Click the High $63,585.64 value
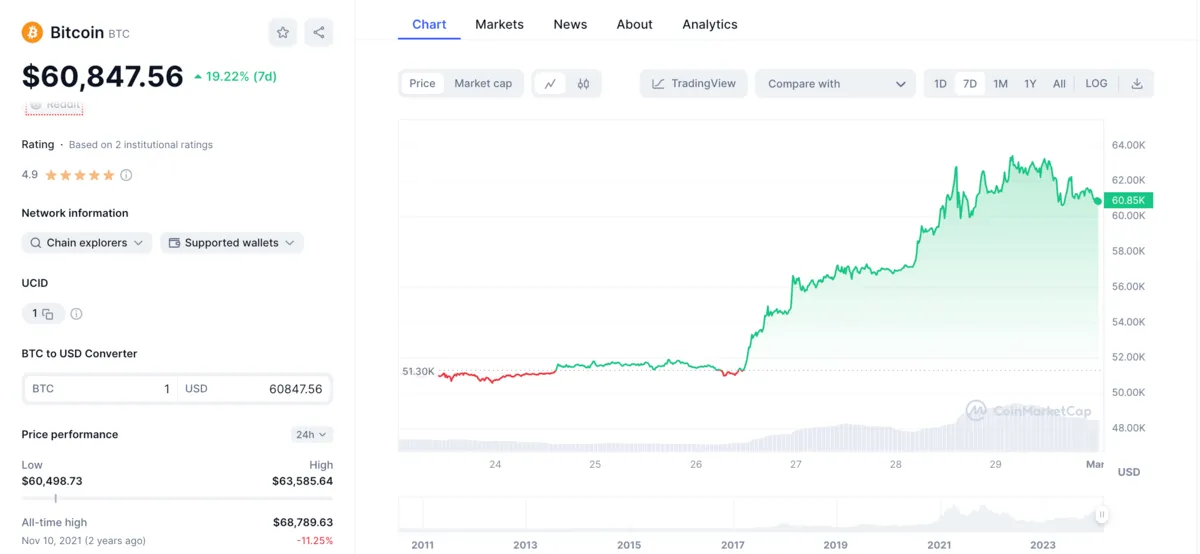Viewport: 1200px width, 554px height. coord(302,481)
